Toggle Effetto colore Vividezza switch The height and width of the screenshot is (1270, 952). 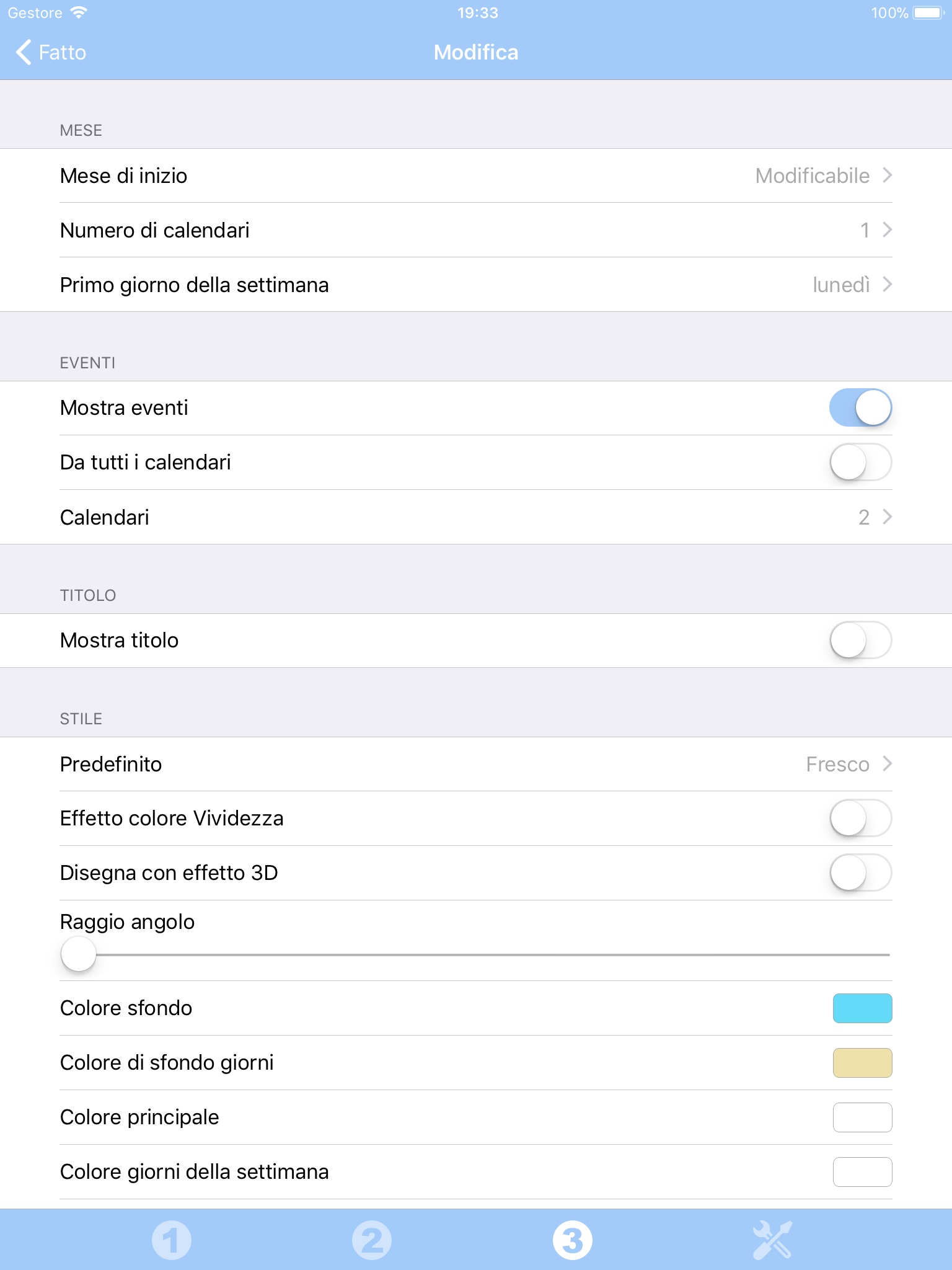click(x=860, y=819)
